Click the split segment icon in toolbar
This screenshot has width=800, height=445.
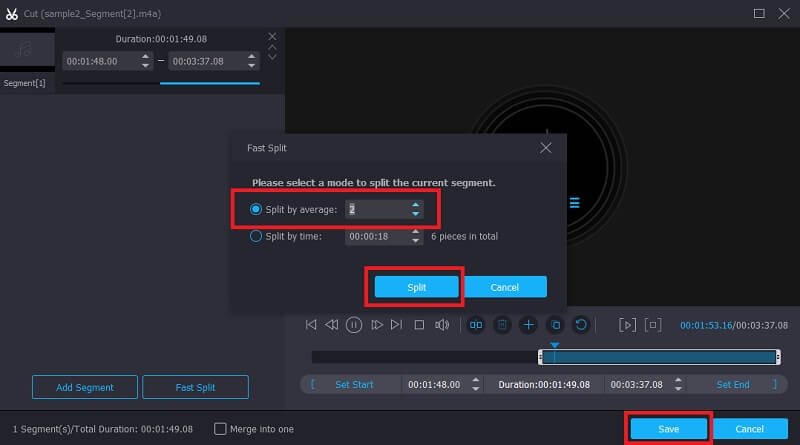click(476, 325)
